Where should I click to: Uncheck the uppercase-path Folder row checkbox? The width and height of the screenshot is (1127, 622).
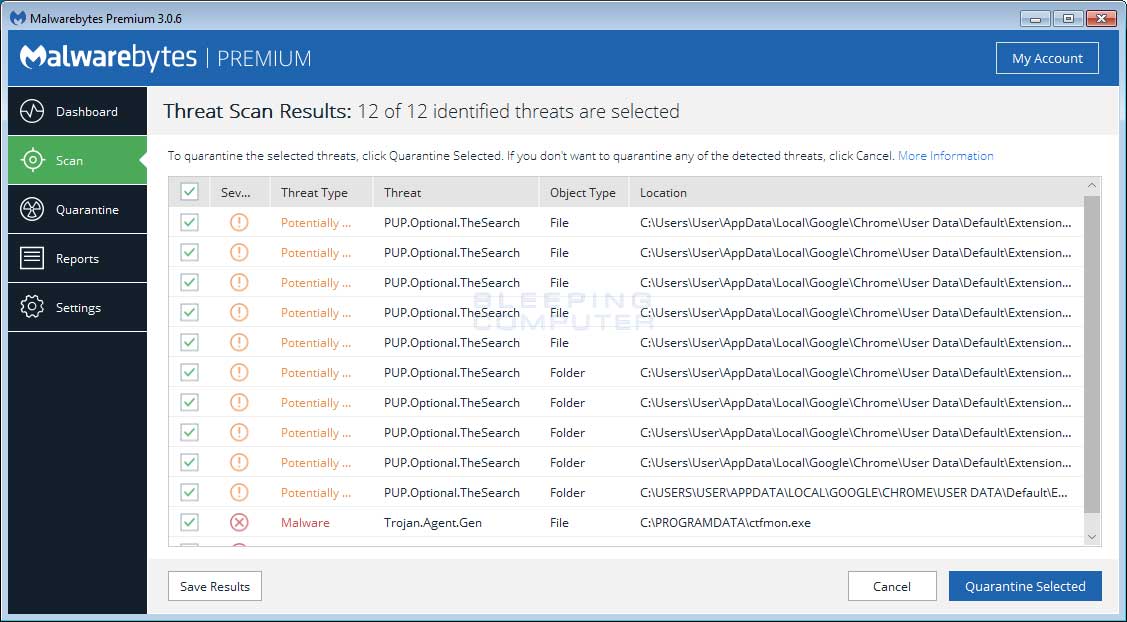coord(190,493)
